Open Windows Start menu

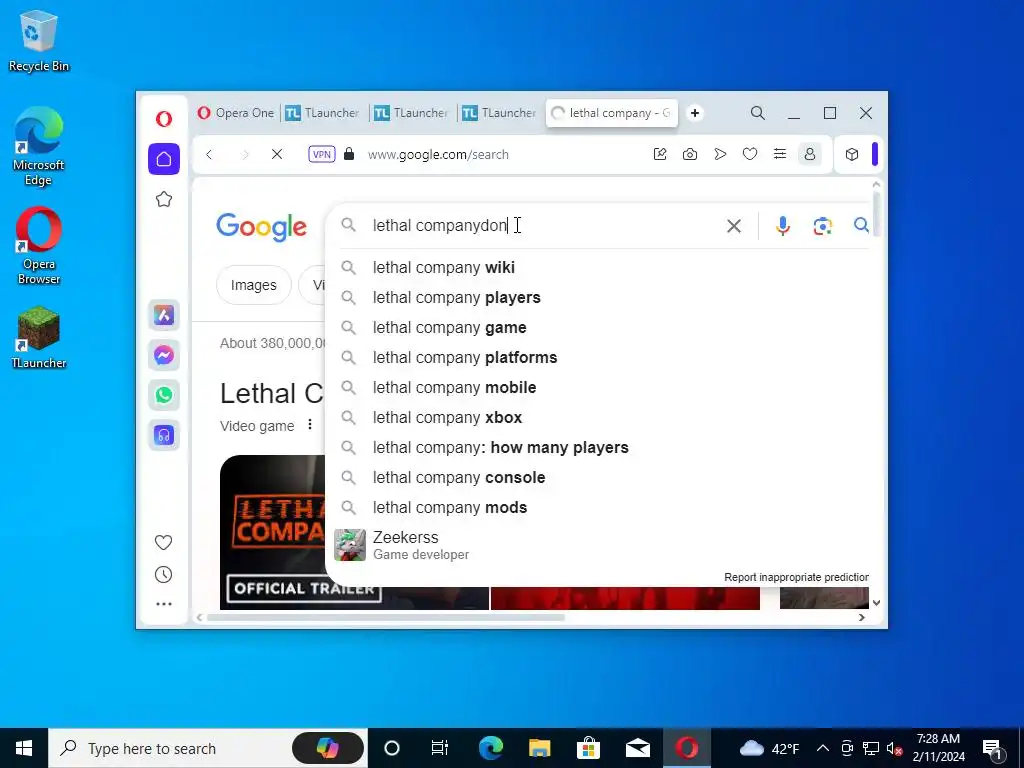pyautogui.click(x=24, y=748)
